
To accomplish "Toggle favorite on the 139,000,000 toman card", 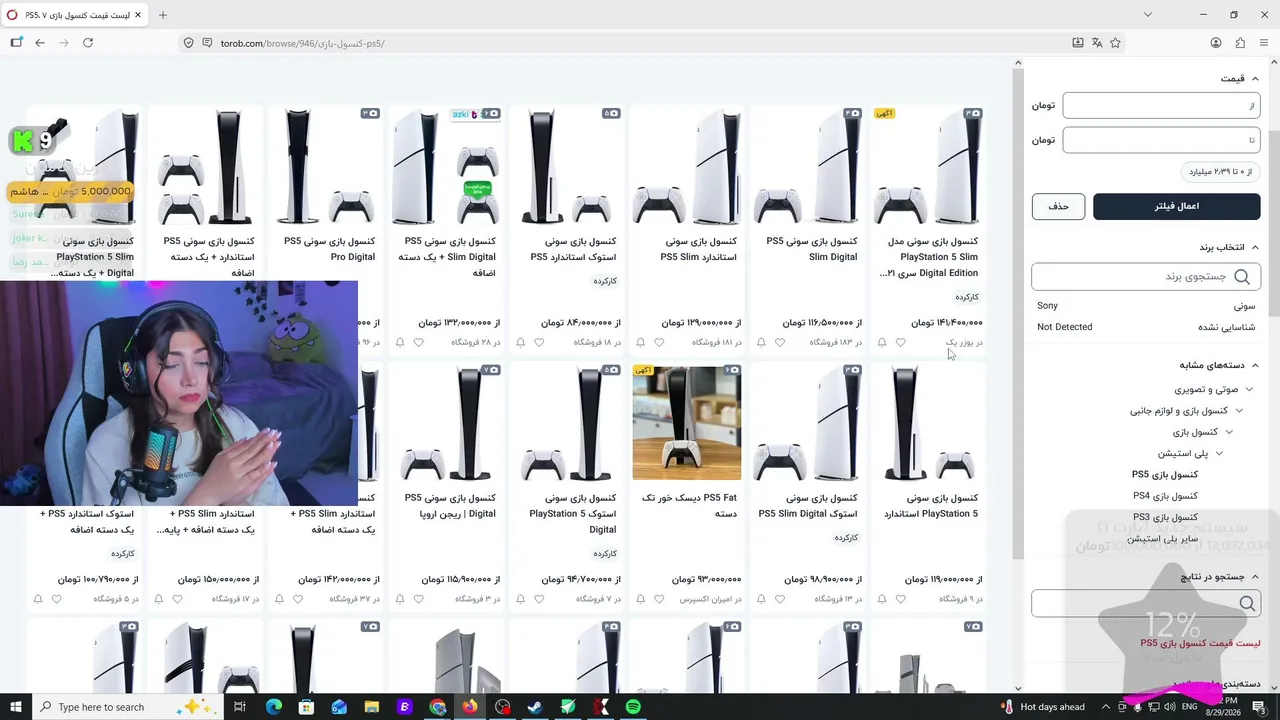I will [x=660, y=342].
